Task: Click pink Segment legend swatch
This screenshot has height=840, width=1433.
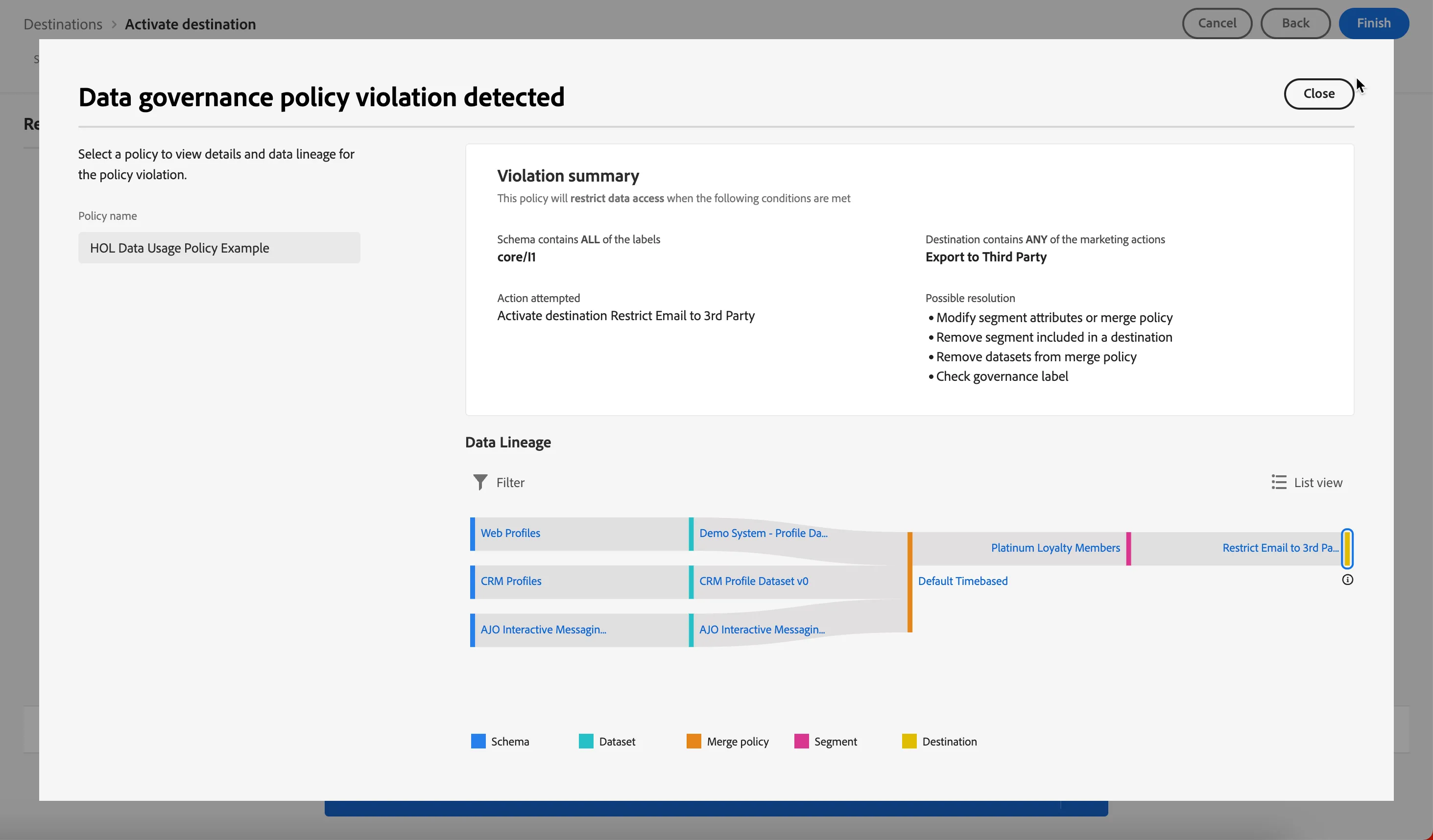Action: pos(801,741)
